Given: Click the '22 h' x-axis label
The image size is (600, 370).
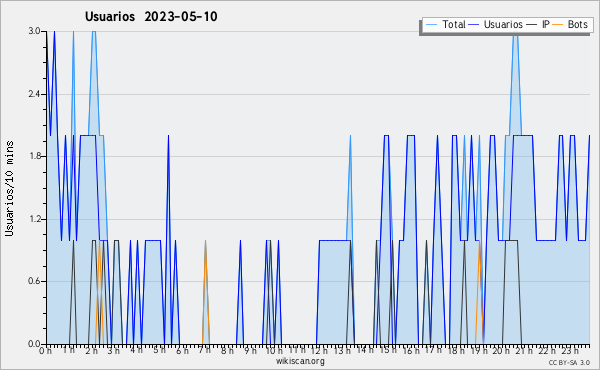Looking at the screenshot, I should pyautogui.click(x=547, y=350).
